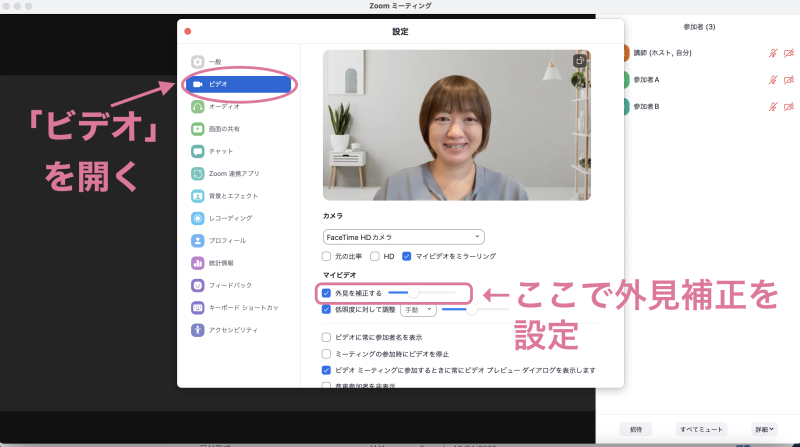Toggle 低照度に対して調整 checkbox
The image size is (800, 447).
[327, 309]
